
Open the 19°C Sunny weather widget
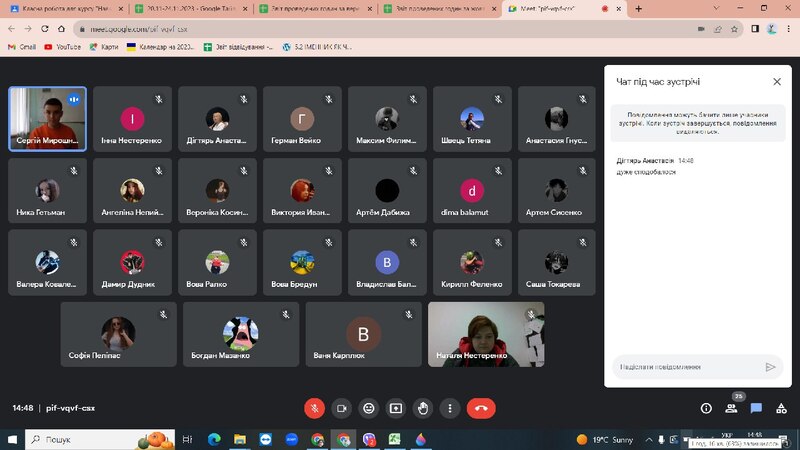click(x=605, y=439)
